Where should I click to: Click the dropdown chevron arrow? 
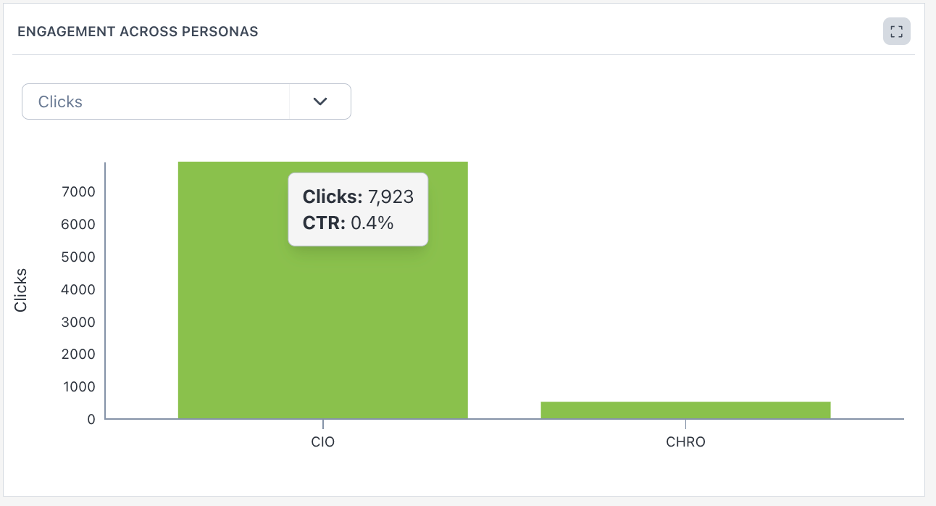[x=320, y=102]
